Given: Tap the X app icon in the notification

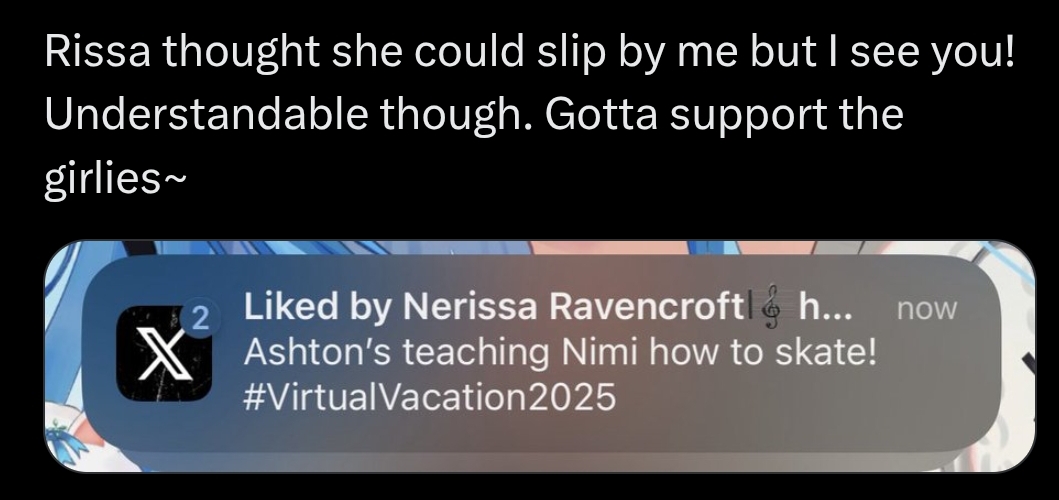Looking at the screenshot, I should tap(164, 353).
